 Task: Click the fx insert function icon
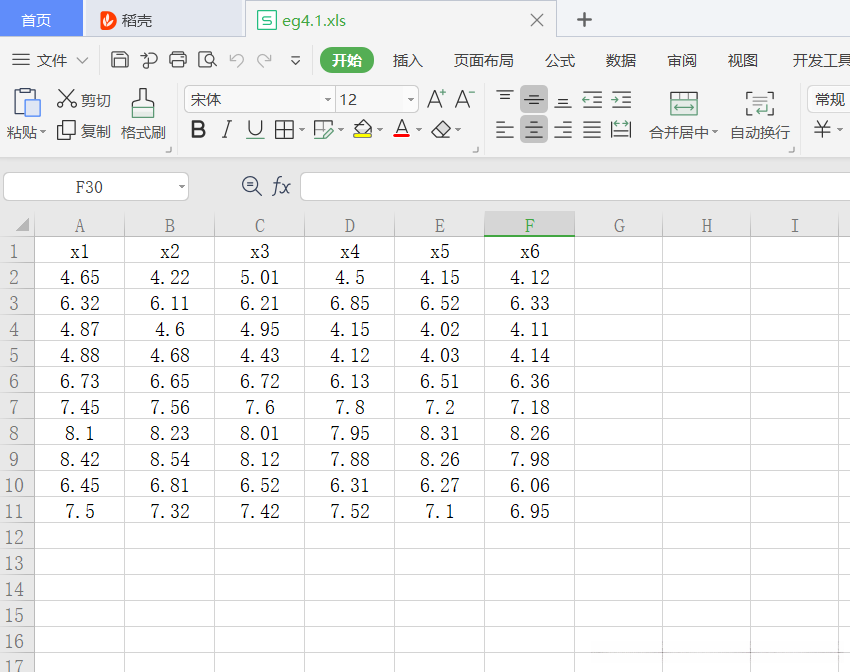click(x=282, y=186)
